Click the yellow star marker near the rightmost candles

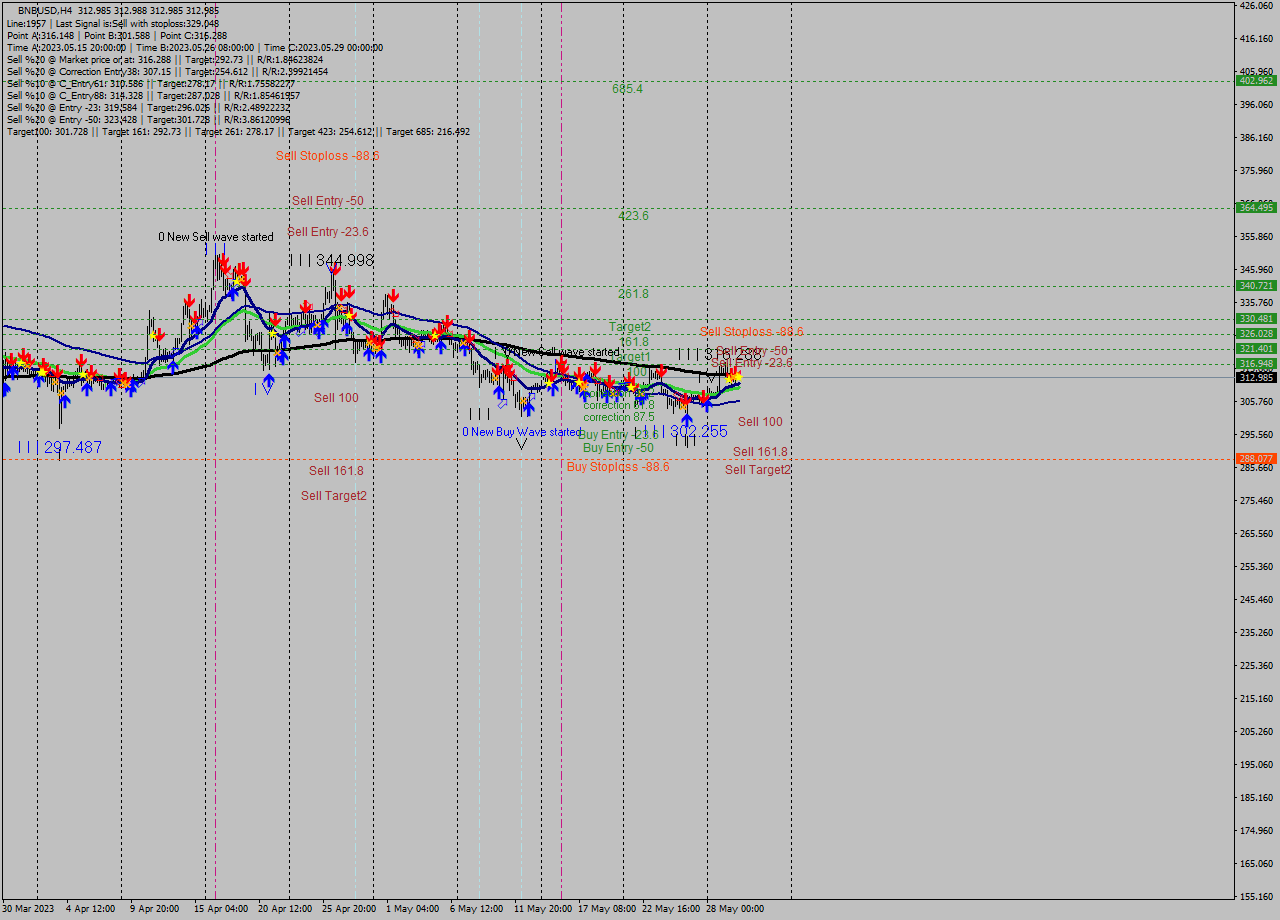737,378
